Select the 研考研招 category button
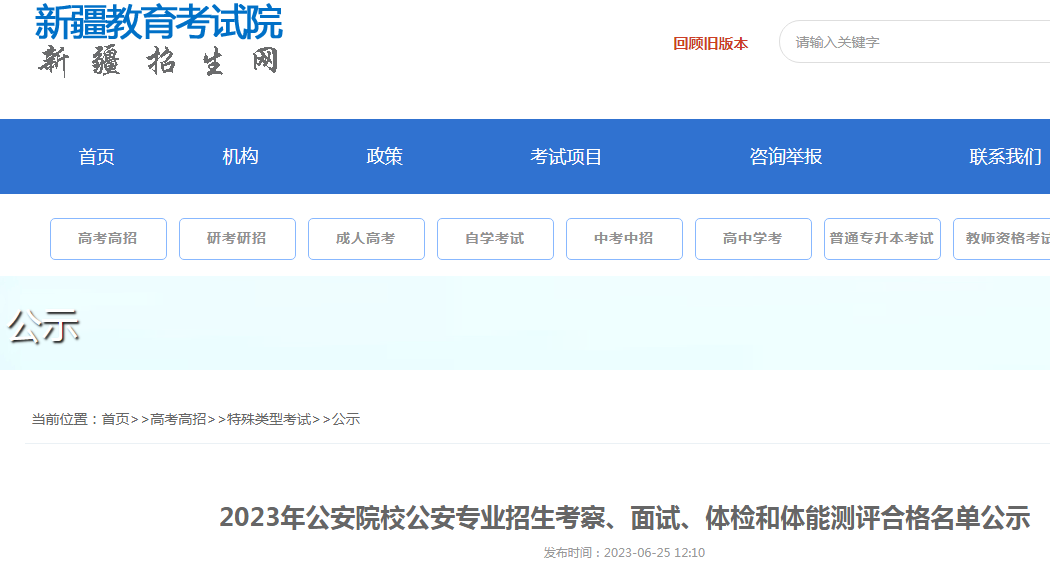This screenshot has width=1050, height=562. [x=237, y=238]
